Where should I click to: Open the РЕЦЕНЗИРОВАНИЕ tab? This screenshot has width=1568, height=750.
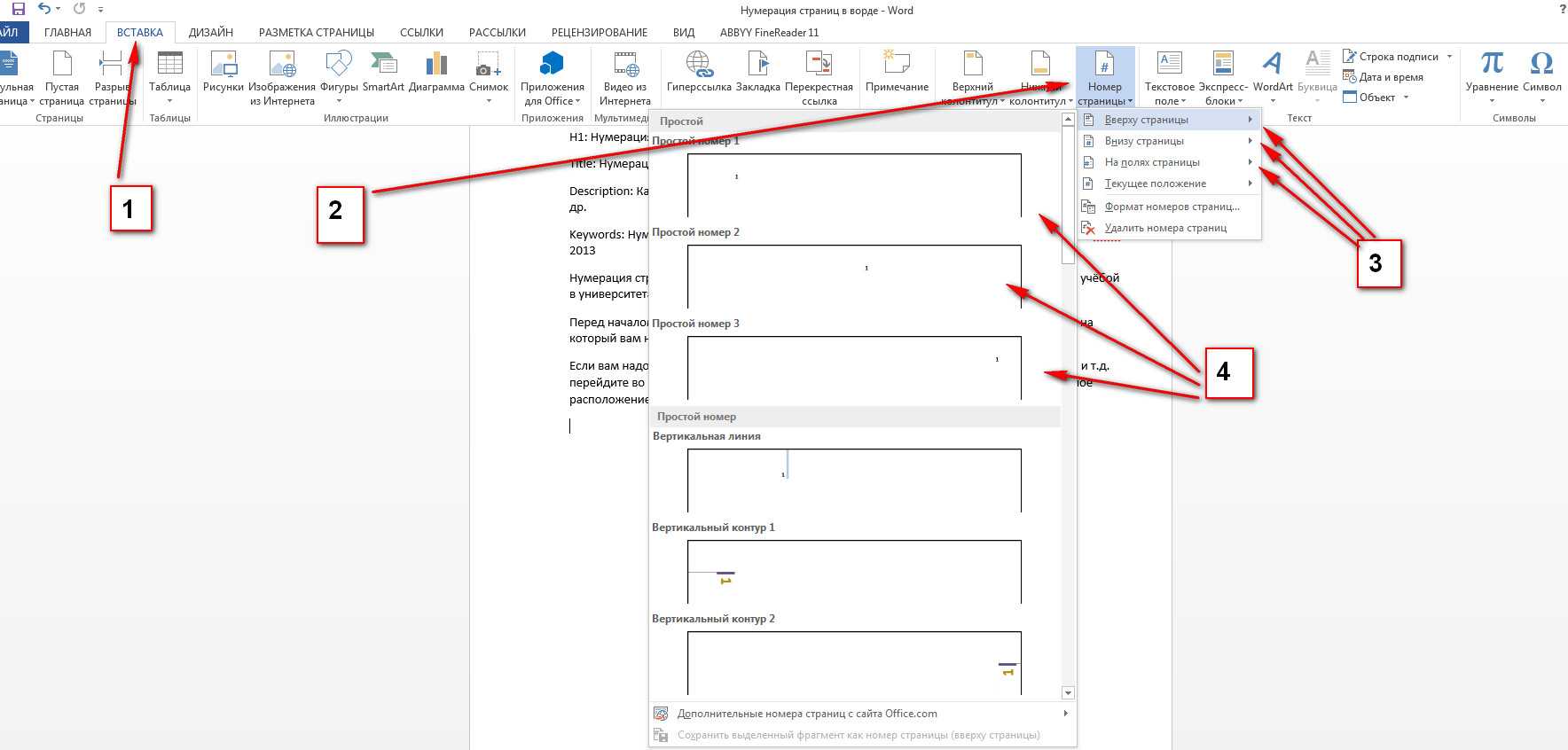click(600, 33)
